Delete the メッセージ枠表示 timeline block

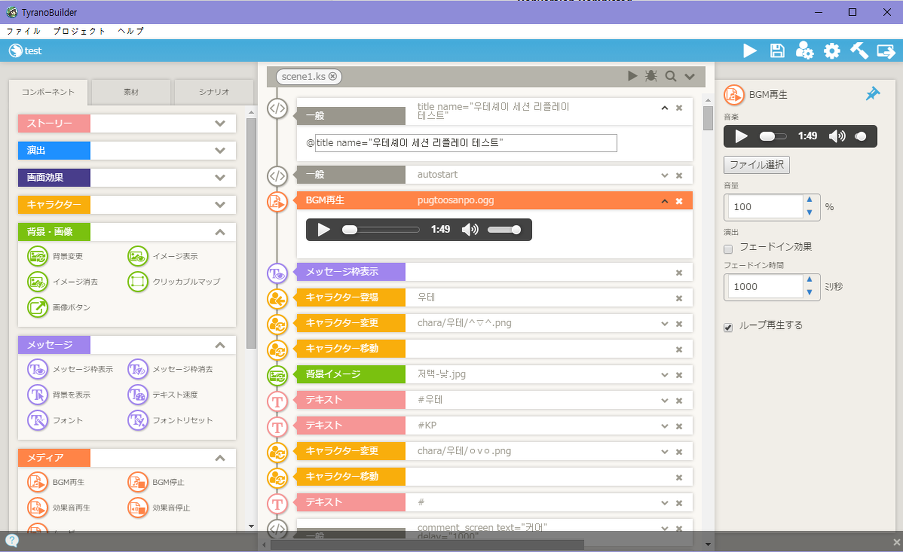tap(679, 273)
